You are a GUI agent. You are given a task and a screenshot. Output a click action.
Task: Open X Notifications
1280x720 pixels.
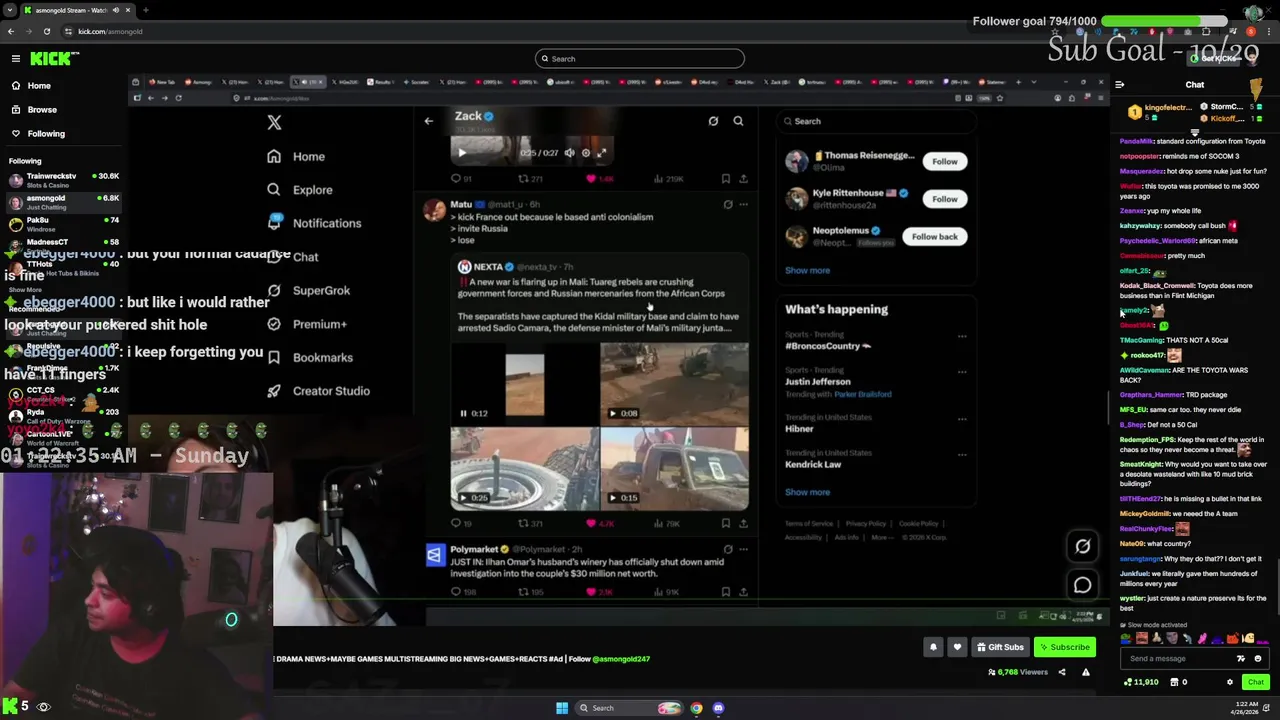tap(315, 223)
